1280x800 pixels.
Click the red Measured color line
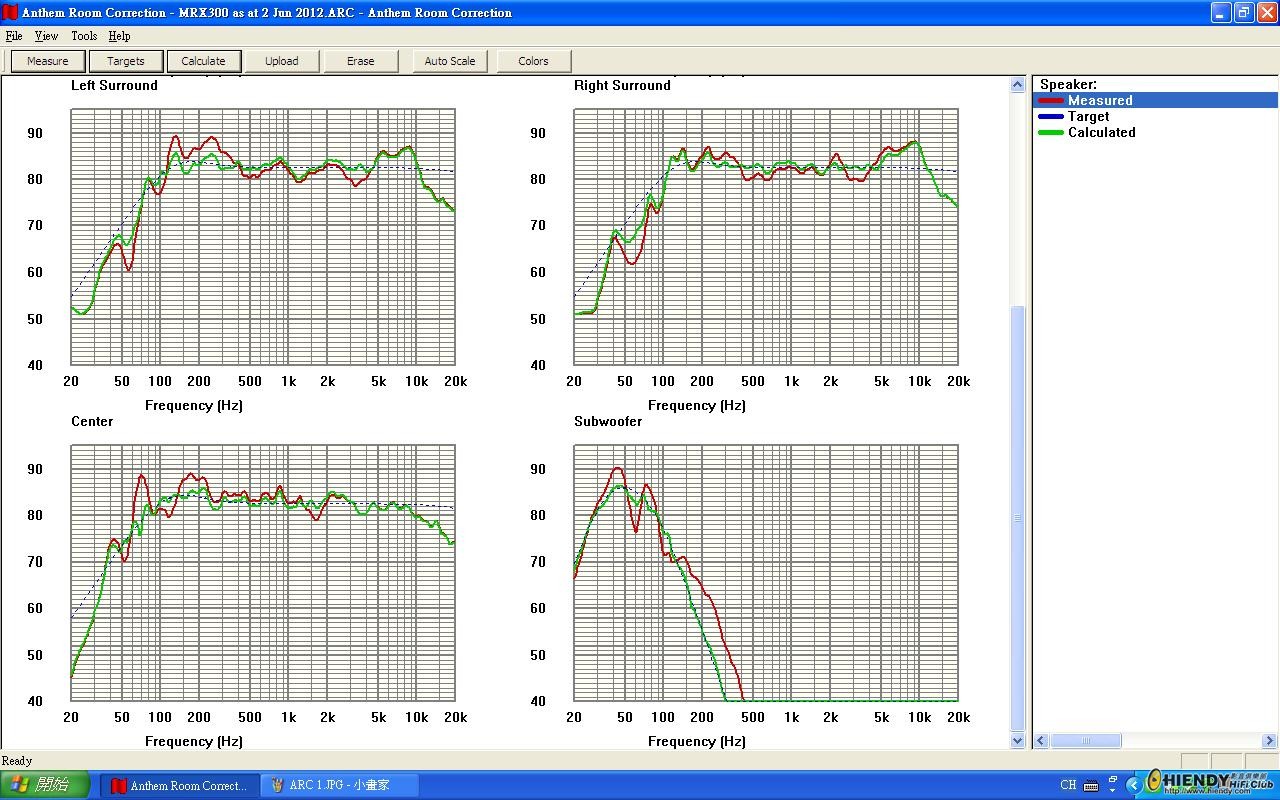[x=1051, y=100]
